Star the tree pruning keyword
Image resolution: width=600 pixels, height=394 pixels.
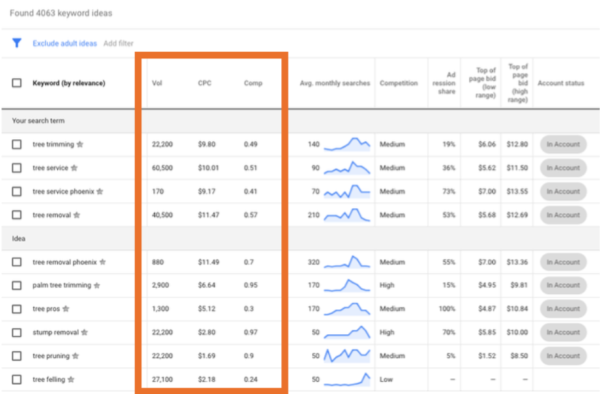75,356
